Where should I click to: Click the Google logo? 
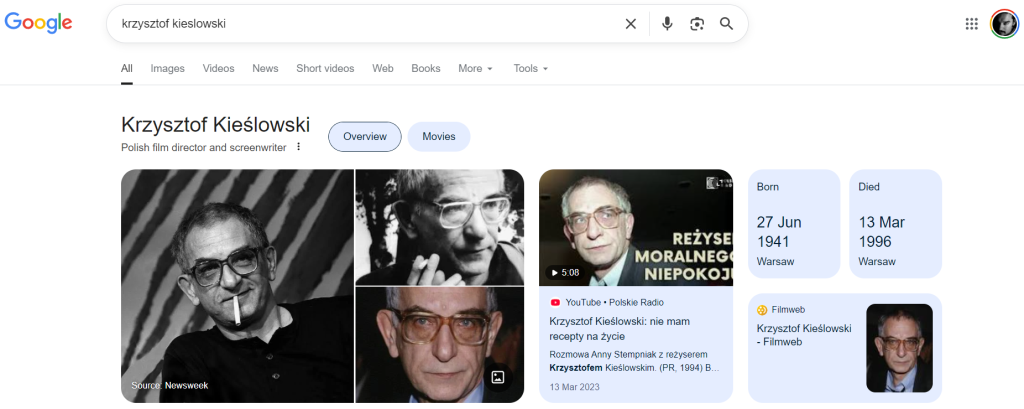[x=38, y=23]
